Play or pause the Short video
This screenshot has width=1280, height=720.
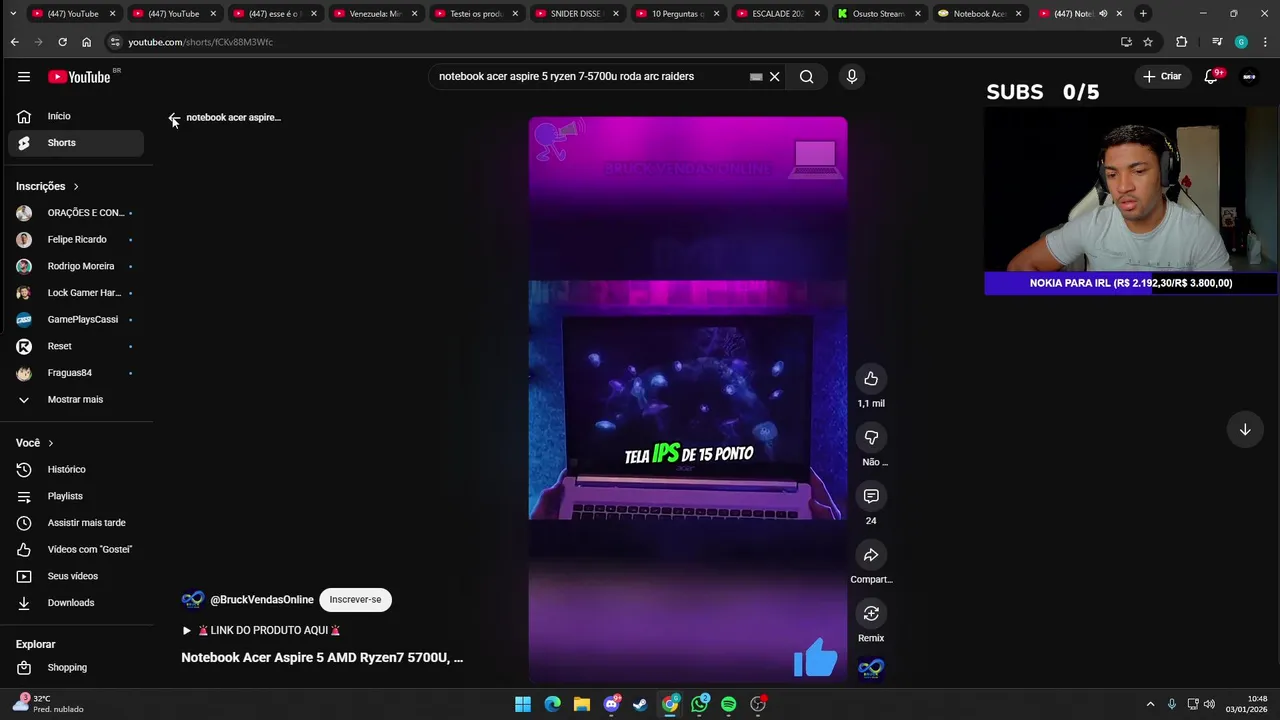(x=688, y=400)
